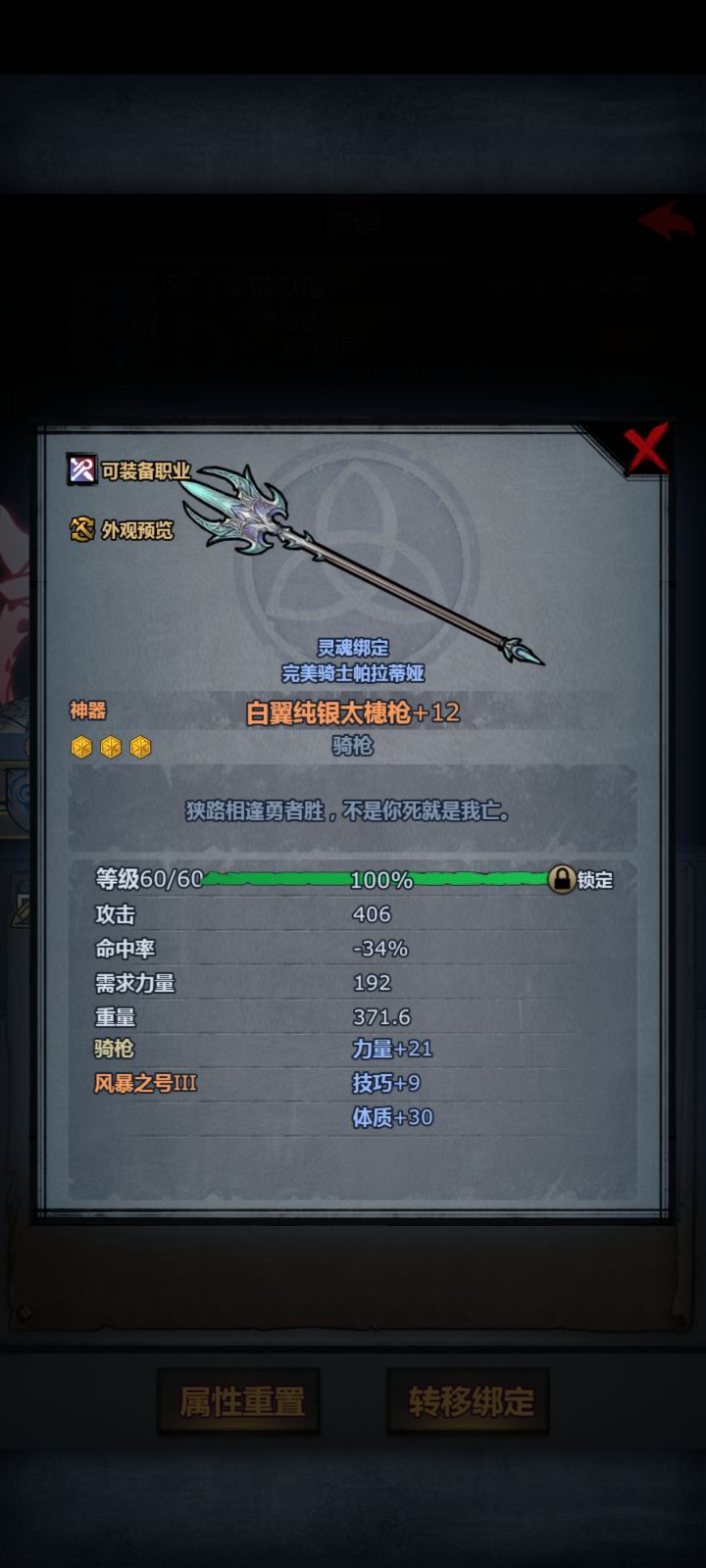Image resolution: width=706 pixels, height=1568 pixels.
Task: Tap the 属性重置 button
Action: [240, 1401]
